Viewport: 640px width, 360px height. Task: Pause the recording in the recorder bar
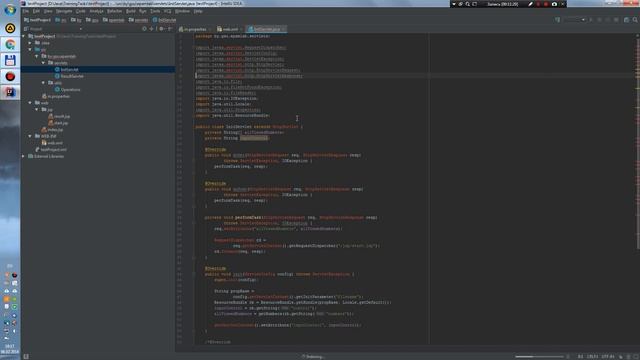tap(538, 4)
